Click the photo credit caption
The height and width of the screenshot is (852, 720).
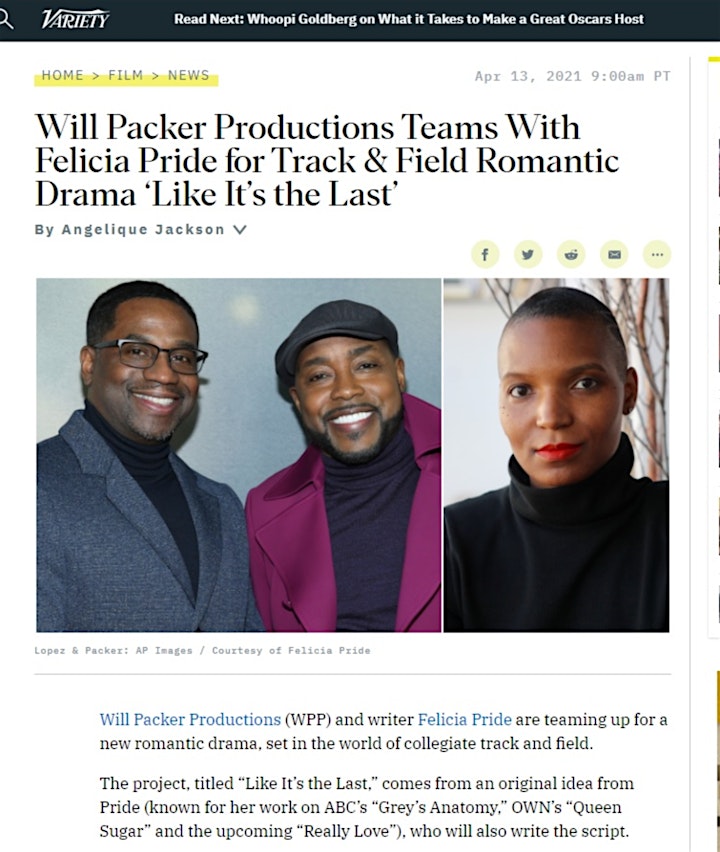point(202,650)
